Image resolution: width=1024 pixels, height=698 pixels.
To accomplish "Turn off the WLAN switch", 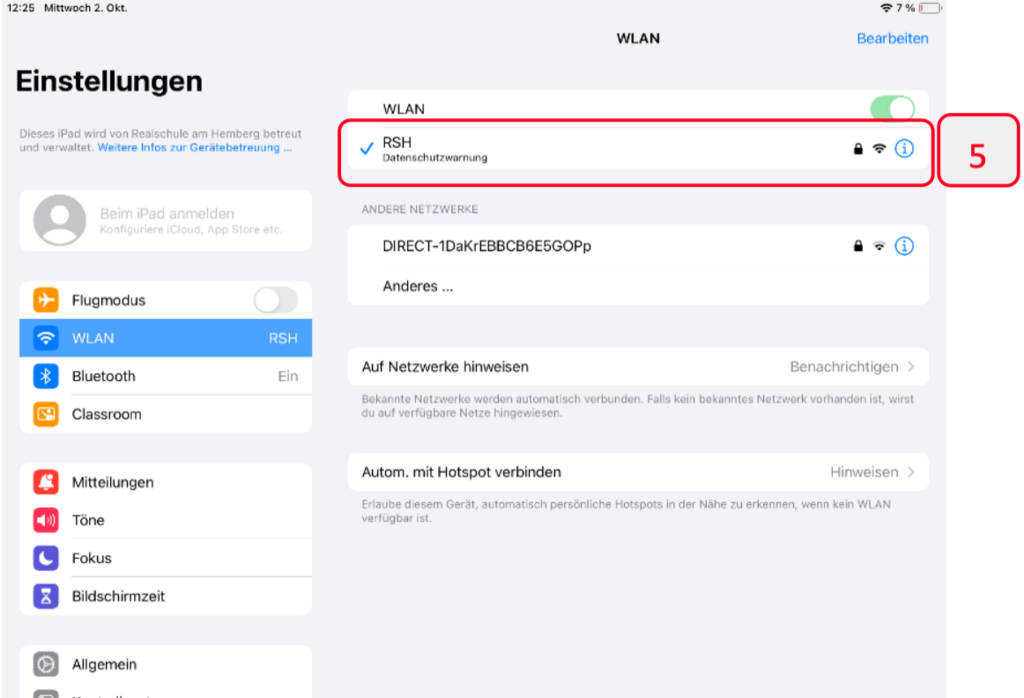I will (x=893, y=108).
